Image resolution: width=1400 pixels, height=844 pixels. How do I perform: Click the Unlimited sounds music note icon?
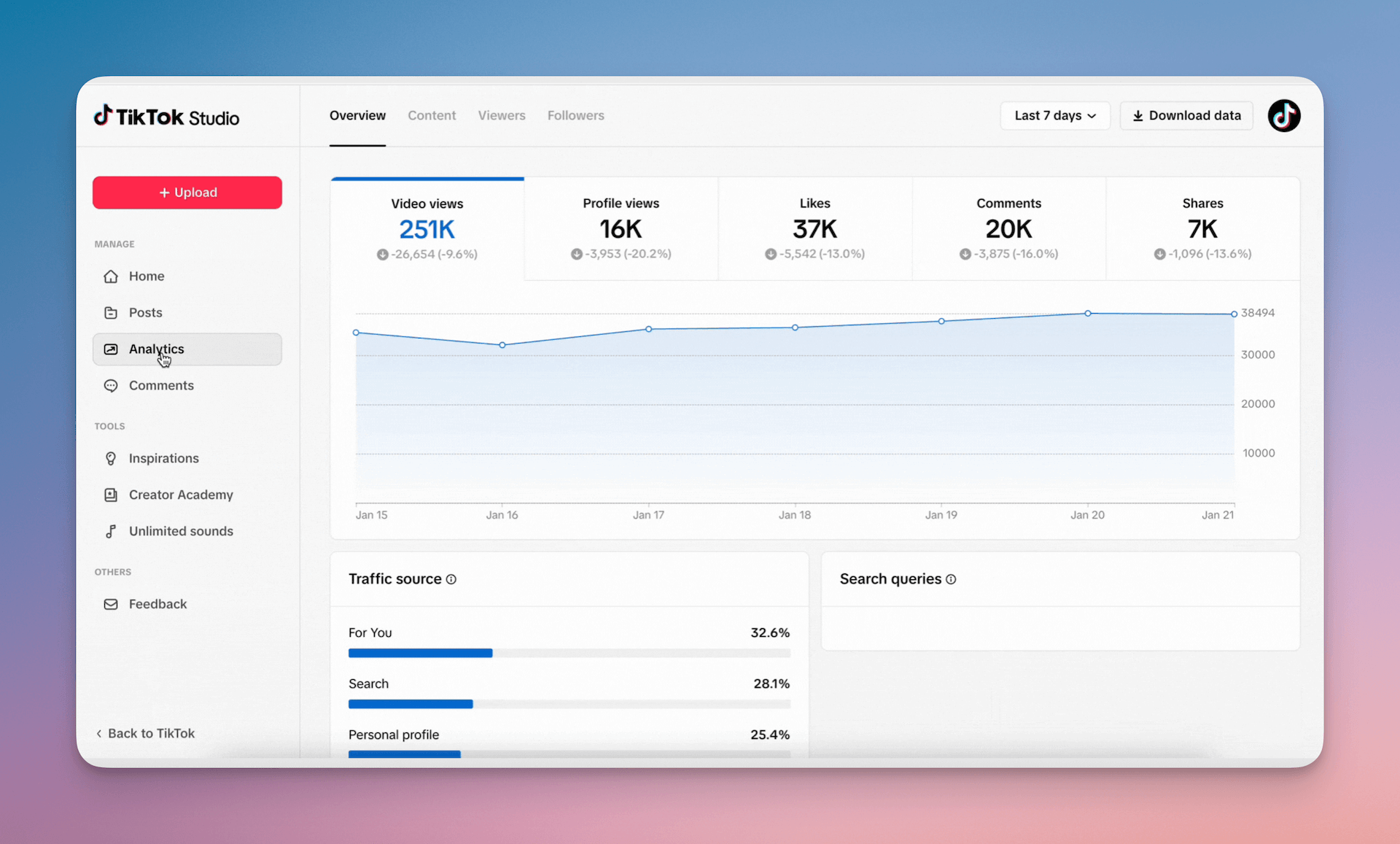coord(111,532)
